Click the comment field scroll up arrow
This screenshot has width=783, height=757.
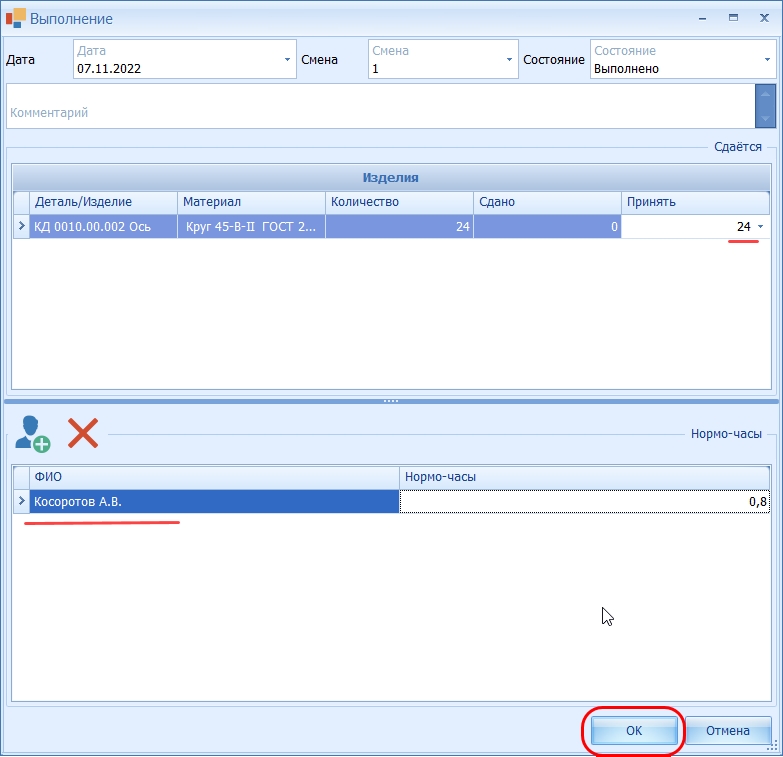(765, 93)
